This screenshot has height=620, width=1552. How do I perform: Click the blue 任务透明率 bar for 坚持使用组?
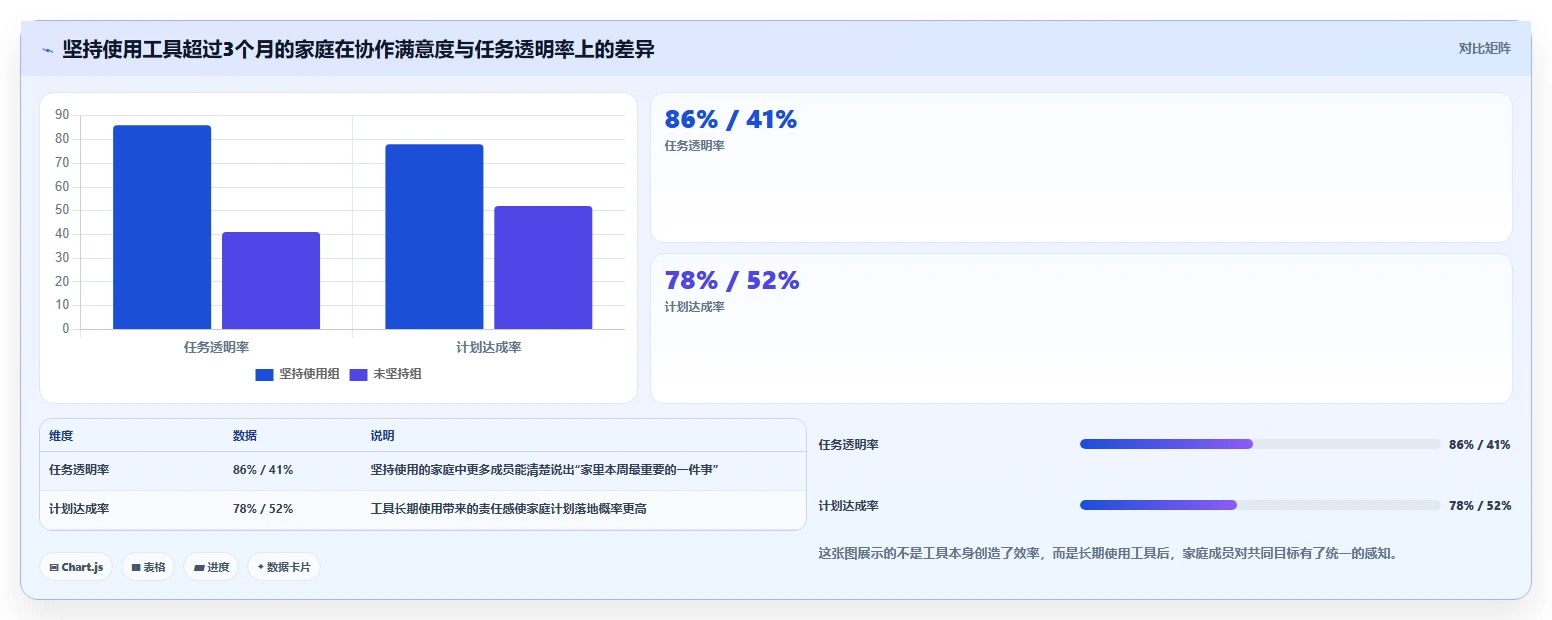(162, 227)
